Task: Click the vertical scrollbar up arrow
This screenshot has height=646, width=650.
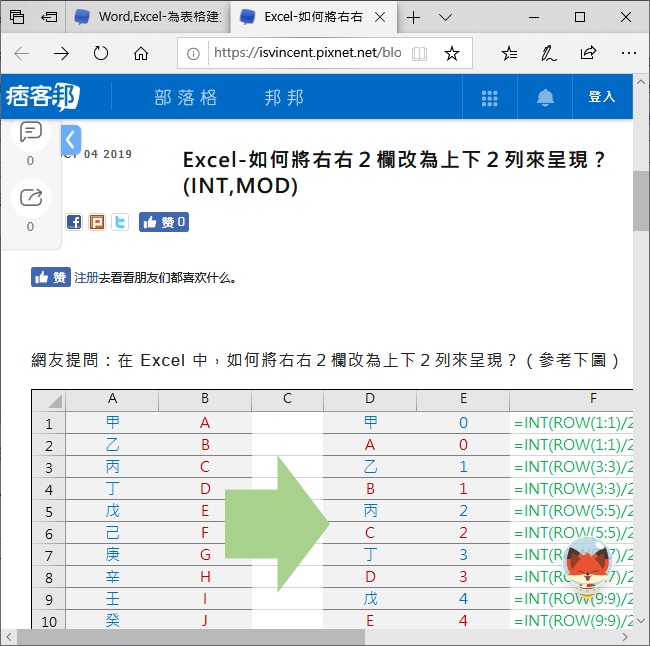Action: click(x=641, y=82)
